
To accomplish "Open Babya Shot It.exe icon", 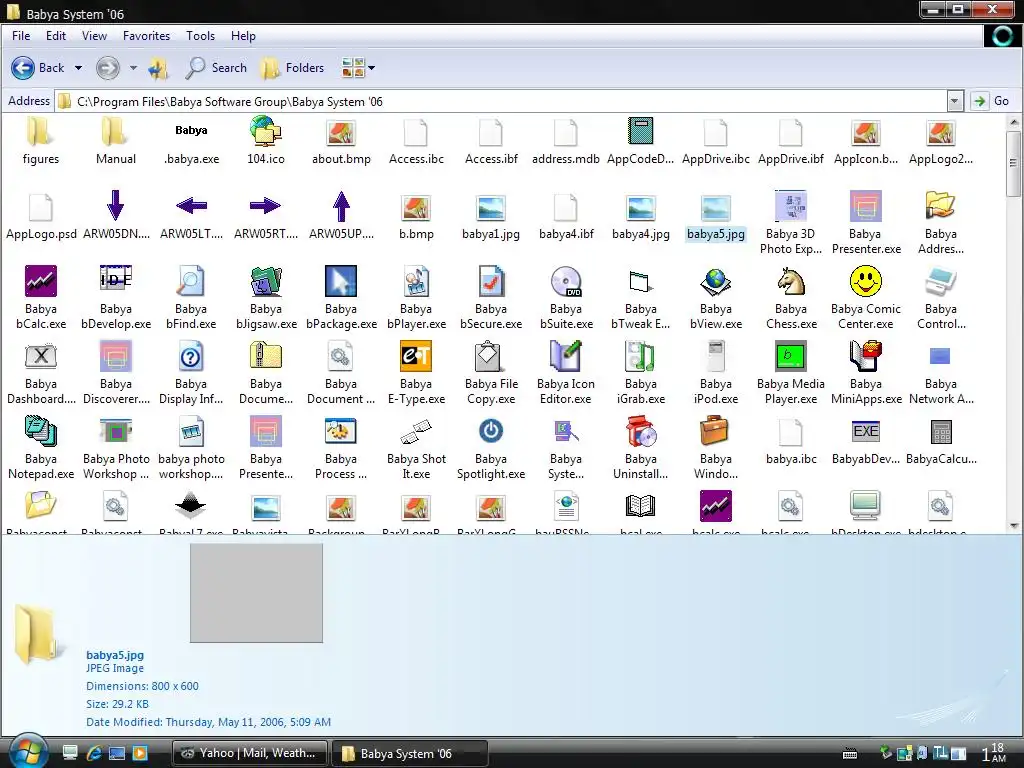I will [416, 432].
